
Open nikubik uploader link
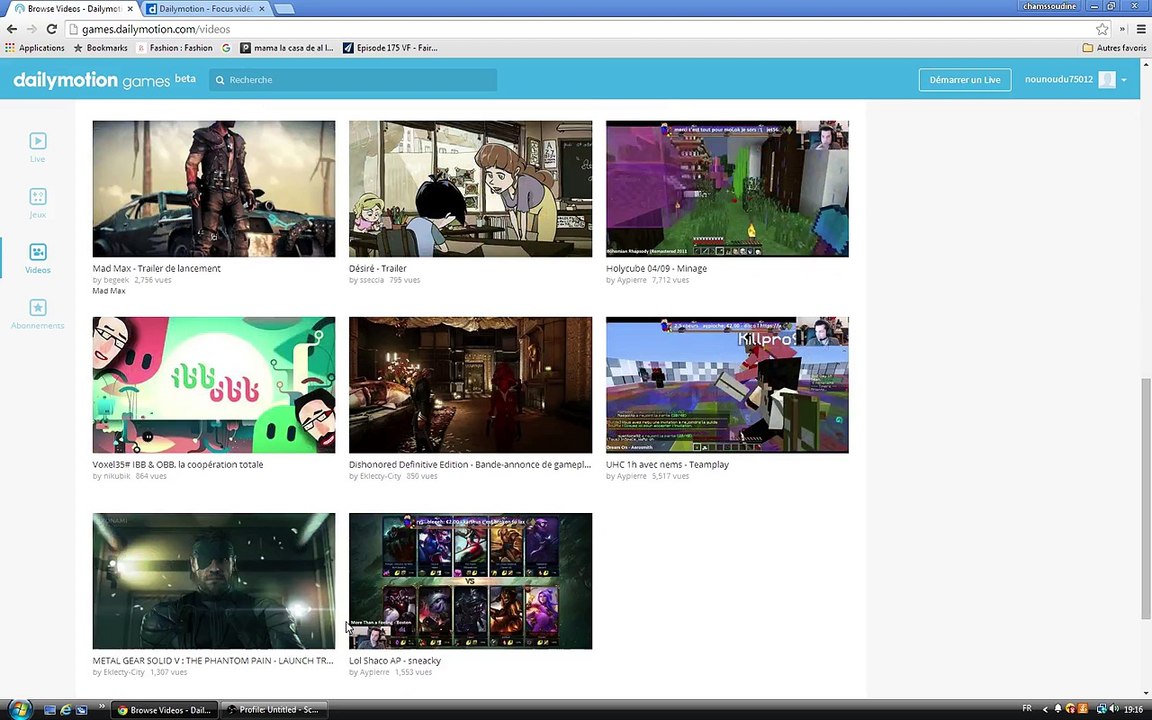117,476
